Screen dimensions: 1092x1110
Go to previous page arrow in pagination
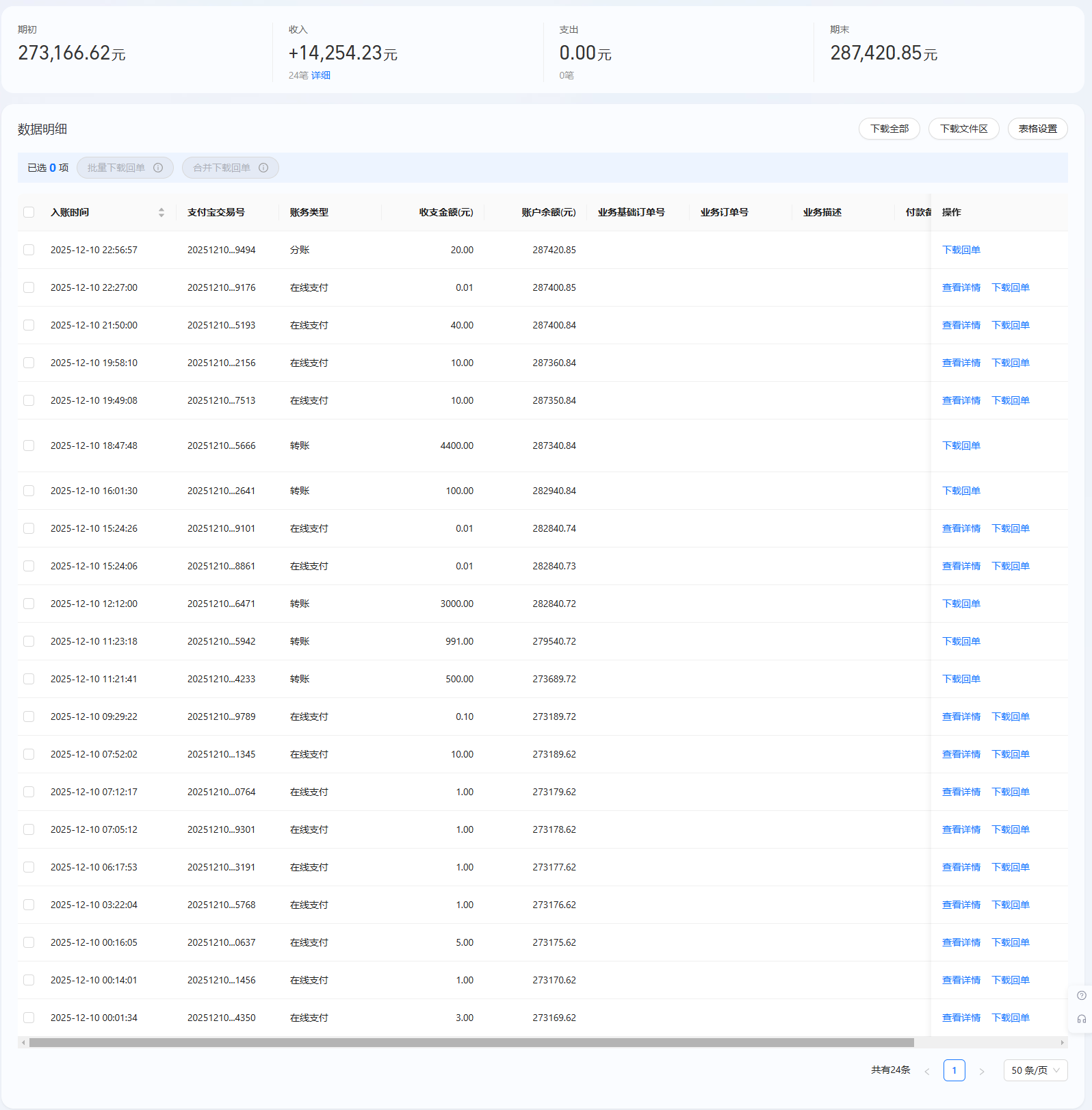(x=927, y=1071)
